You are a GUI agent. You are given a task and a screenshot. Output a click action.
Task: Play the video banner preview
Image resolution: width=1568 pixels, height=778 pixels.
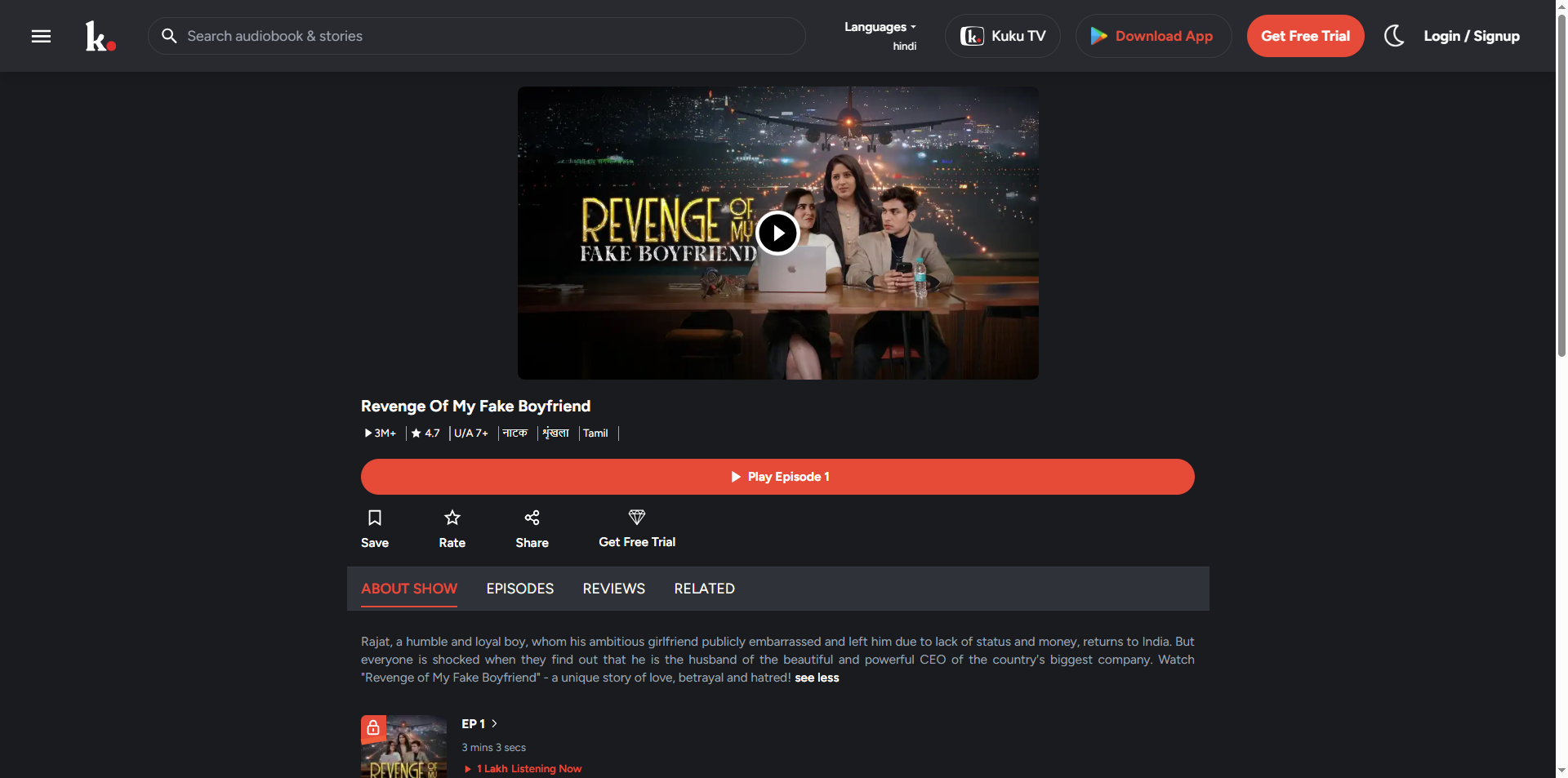coord(777,233)
